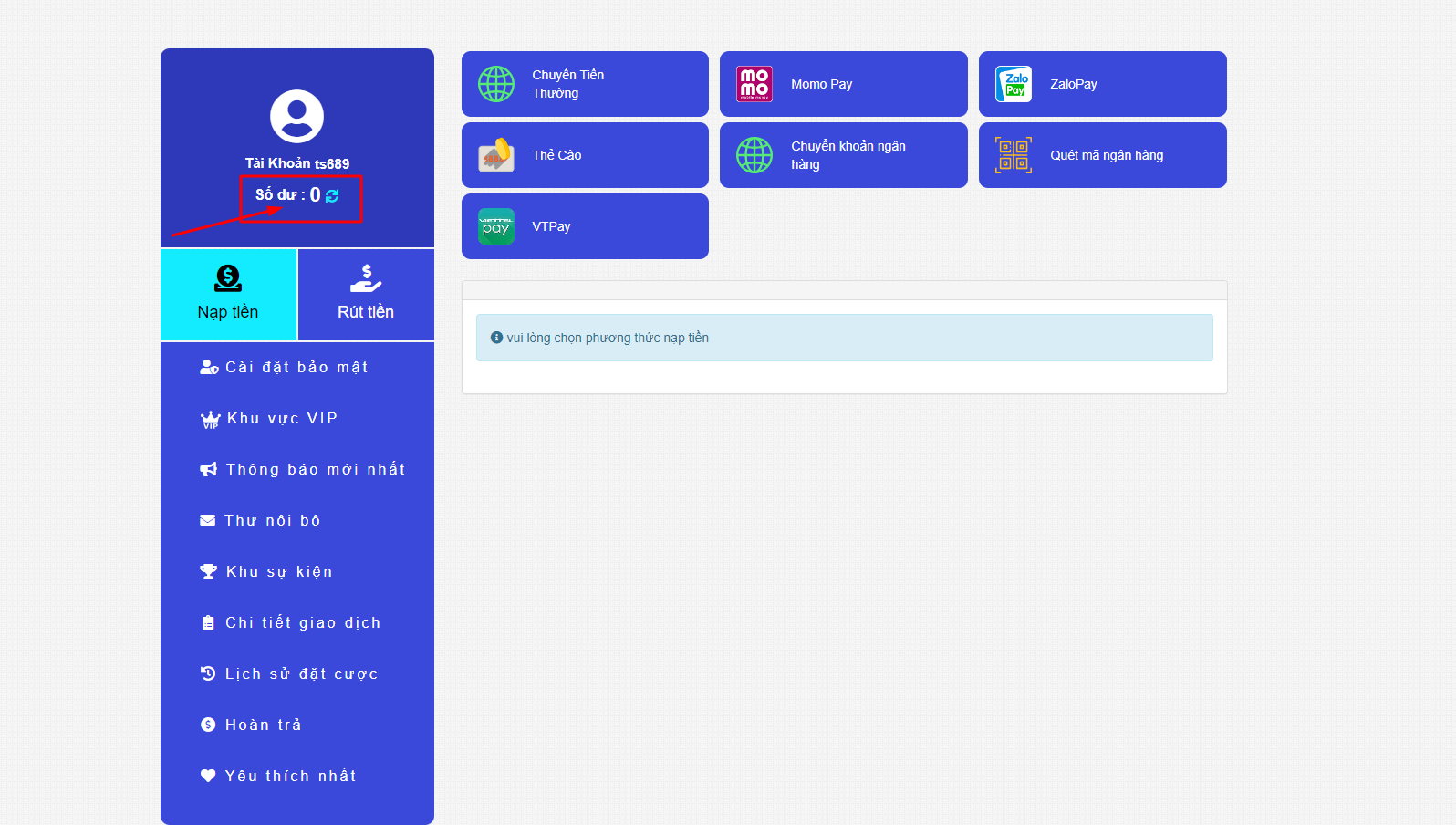This screenshot has width=1456, height=825.
Task: Refresh the account balance
Action: tap(332, 195)
